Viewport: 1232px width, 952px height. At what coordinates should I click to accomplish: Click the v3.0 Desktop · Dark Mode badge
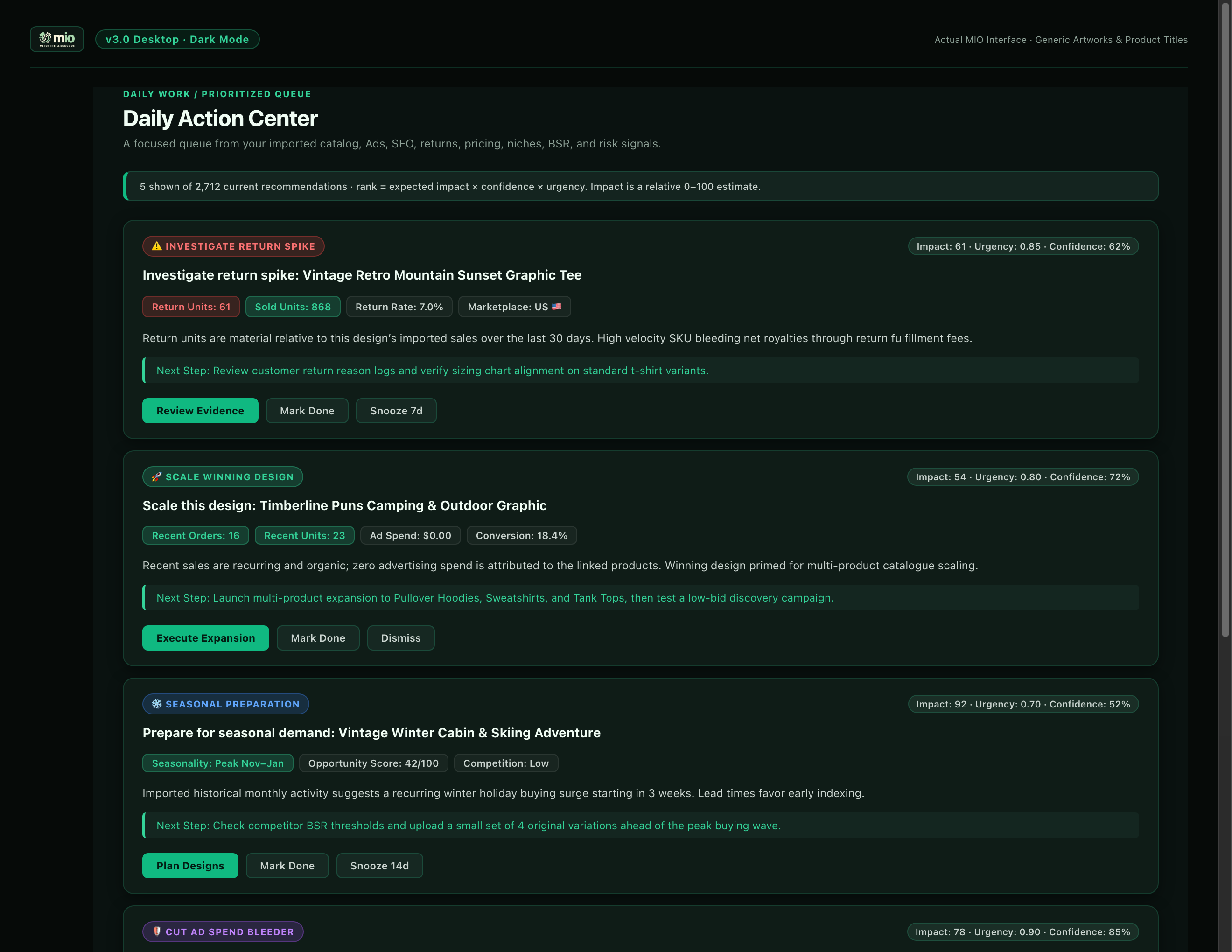point(177,40)
